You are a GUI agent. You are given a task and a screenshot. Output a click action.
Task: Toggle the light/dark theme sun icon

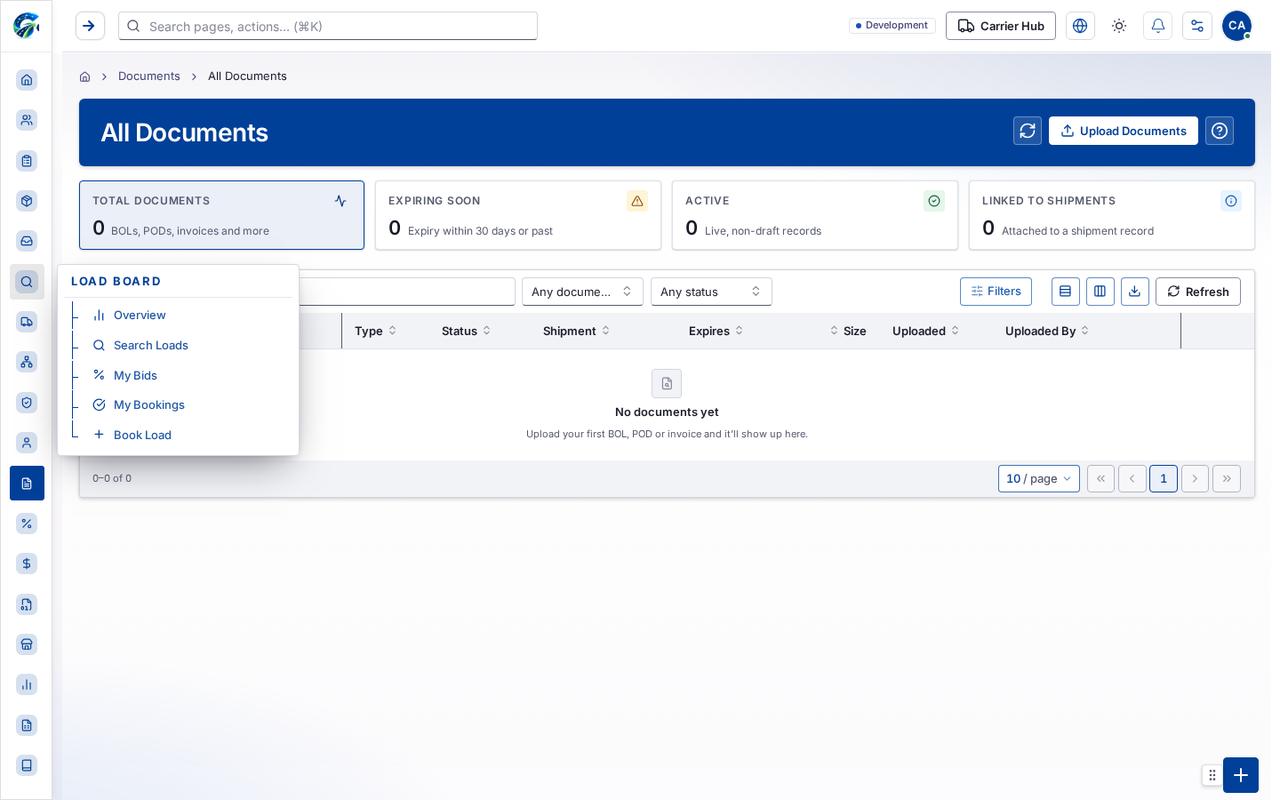tap(1119, 26)
